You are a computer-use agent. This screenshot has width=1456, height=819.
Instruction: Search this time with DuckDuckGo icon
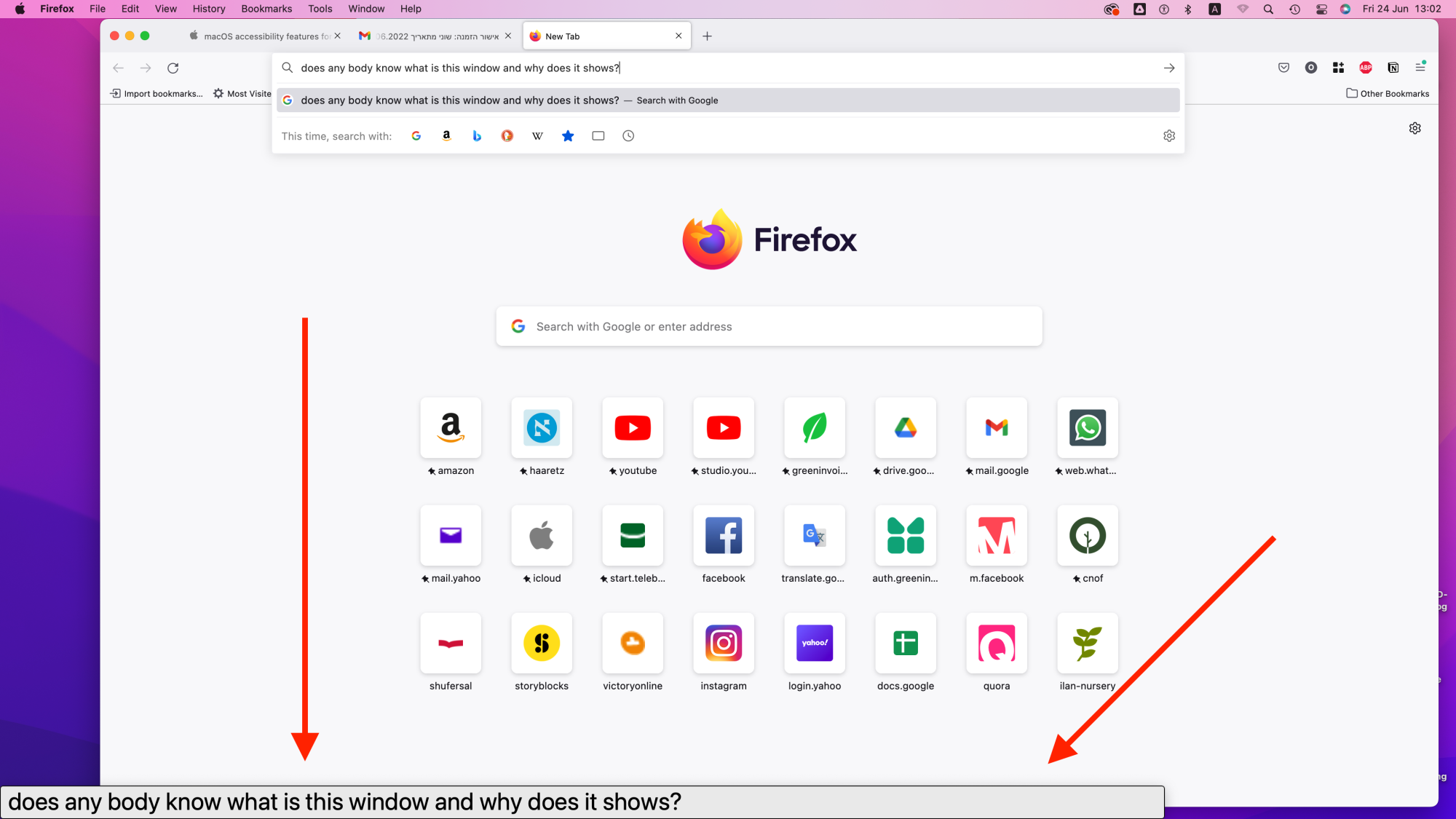[x=507, y=136]
